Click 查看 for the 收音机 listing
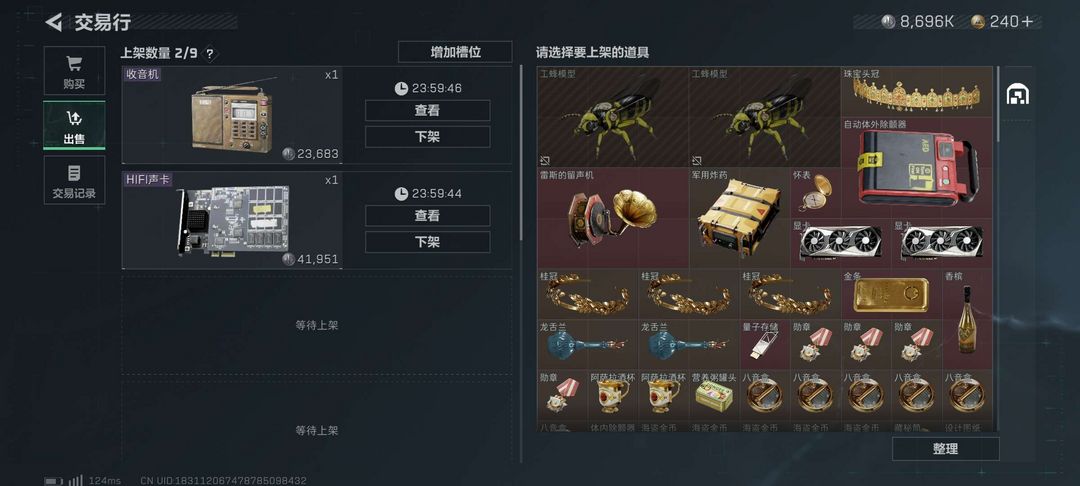 (x=427, y=110)
